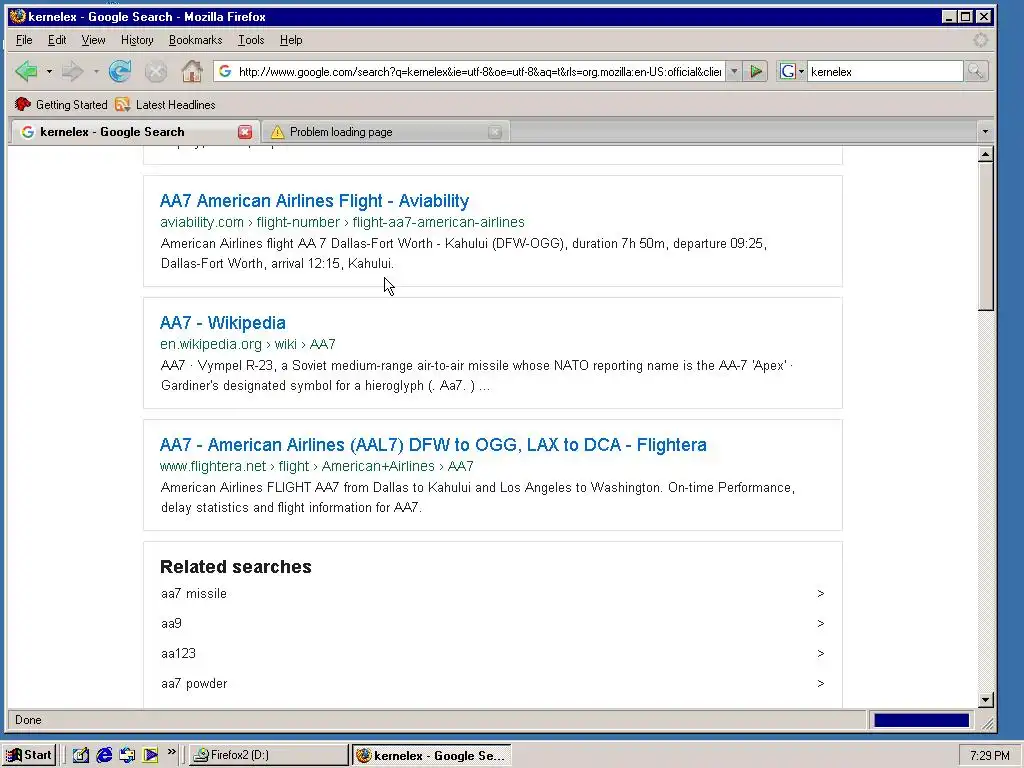Select related search aa9
This screenshot has height=768, width=1024.
[171, 624]
